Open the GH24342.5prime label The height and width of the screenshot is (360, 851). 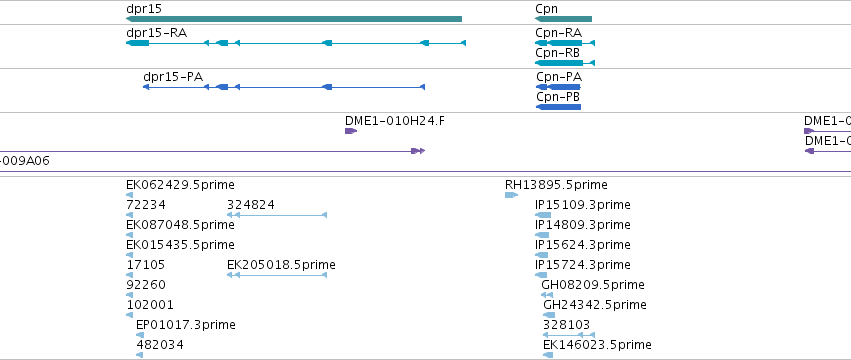coord(595,305)
